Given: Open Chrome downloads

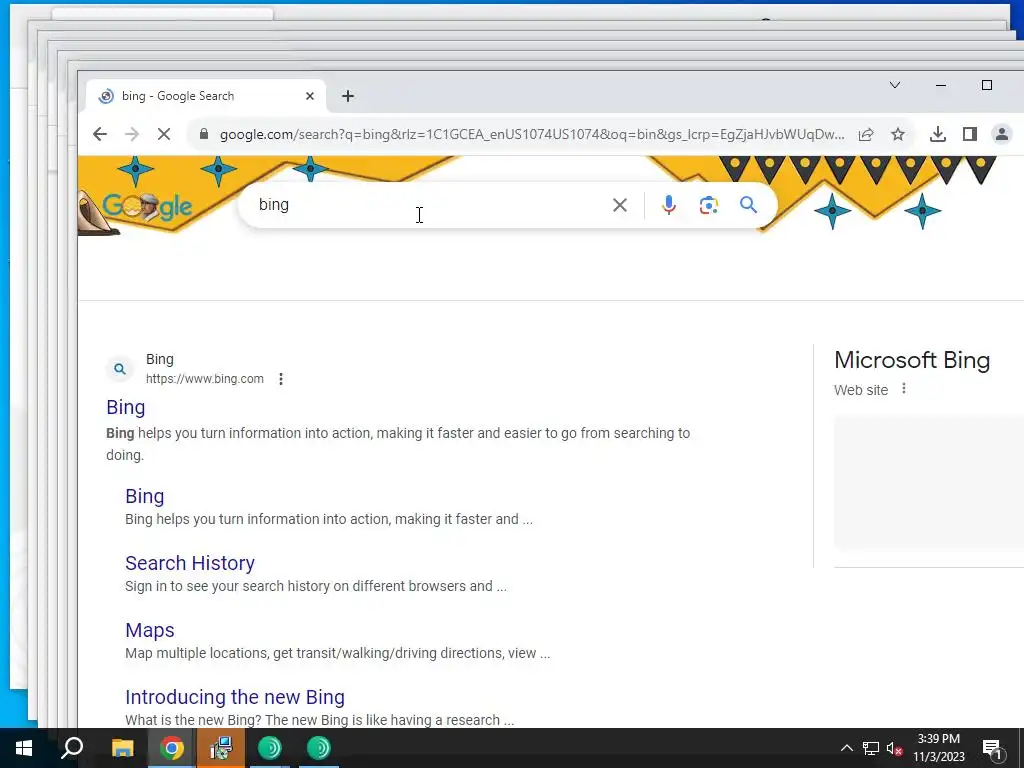Looking at the screenshot, I should coord(938,135).
